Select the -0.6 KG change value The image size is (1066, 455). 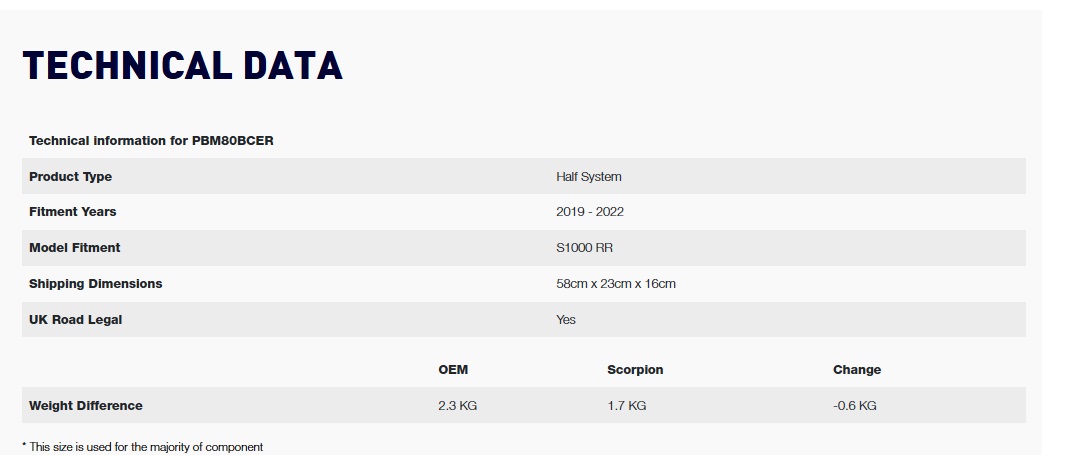pyautogui.click(x=855, y=406)
